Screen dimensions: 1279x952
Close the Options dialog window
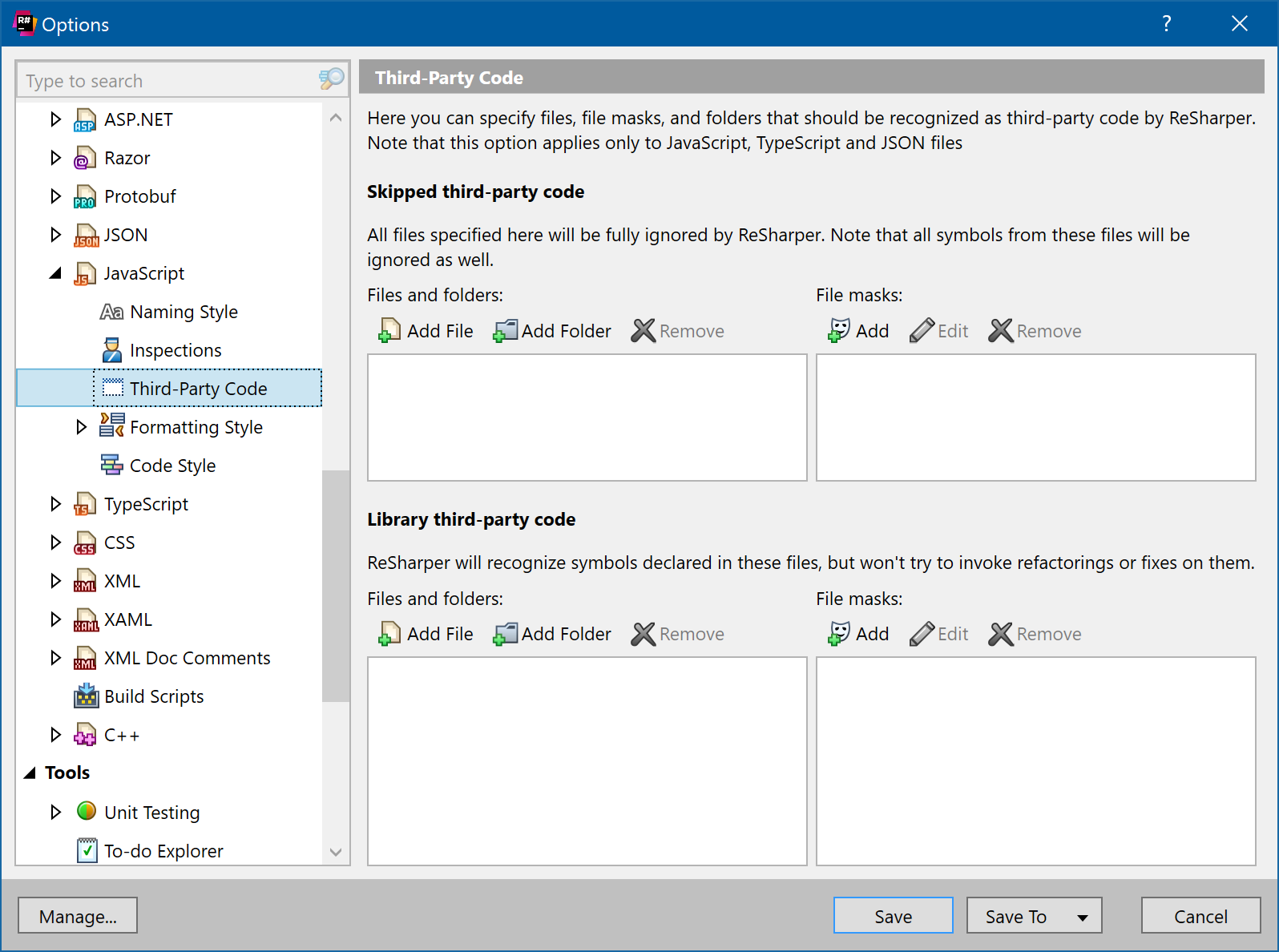coord(1240,24)
